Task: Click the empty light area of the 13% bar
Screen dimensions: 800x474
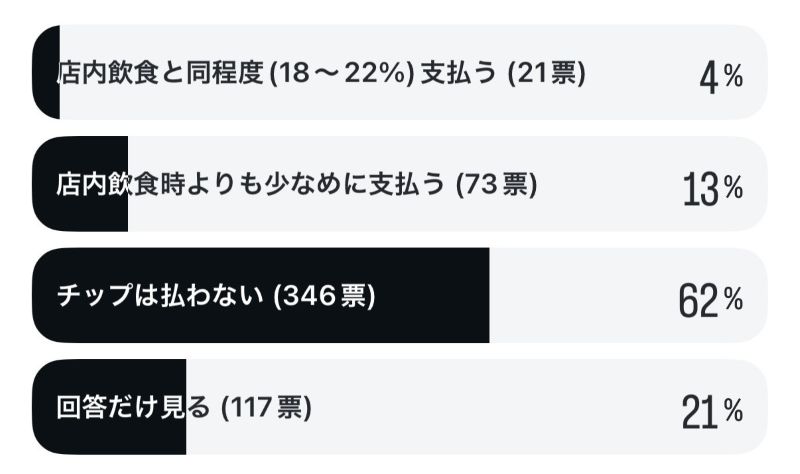Action: point(600,185)
